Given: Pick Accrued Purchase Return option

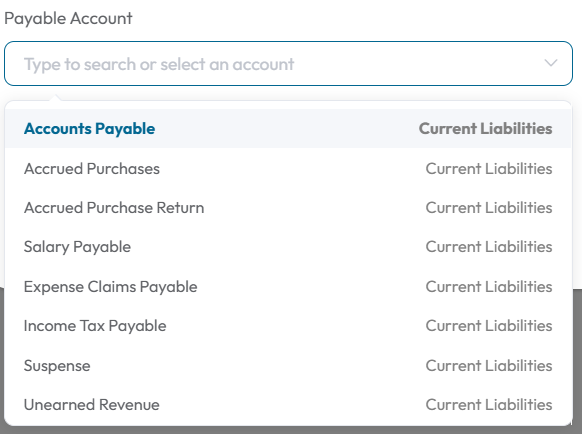Looking at the screenshot, I should [288, 208].
